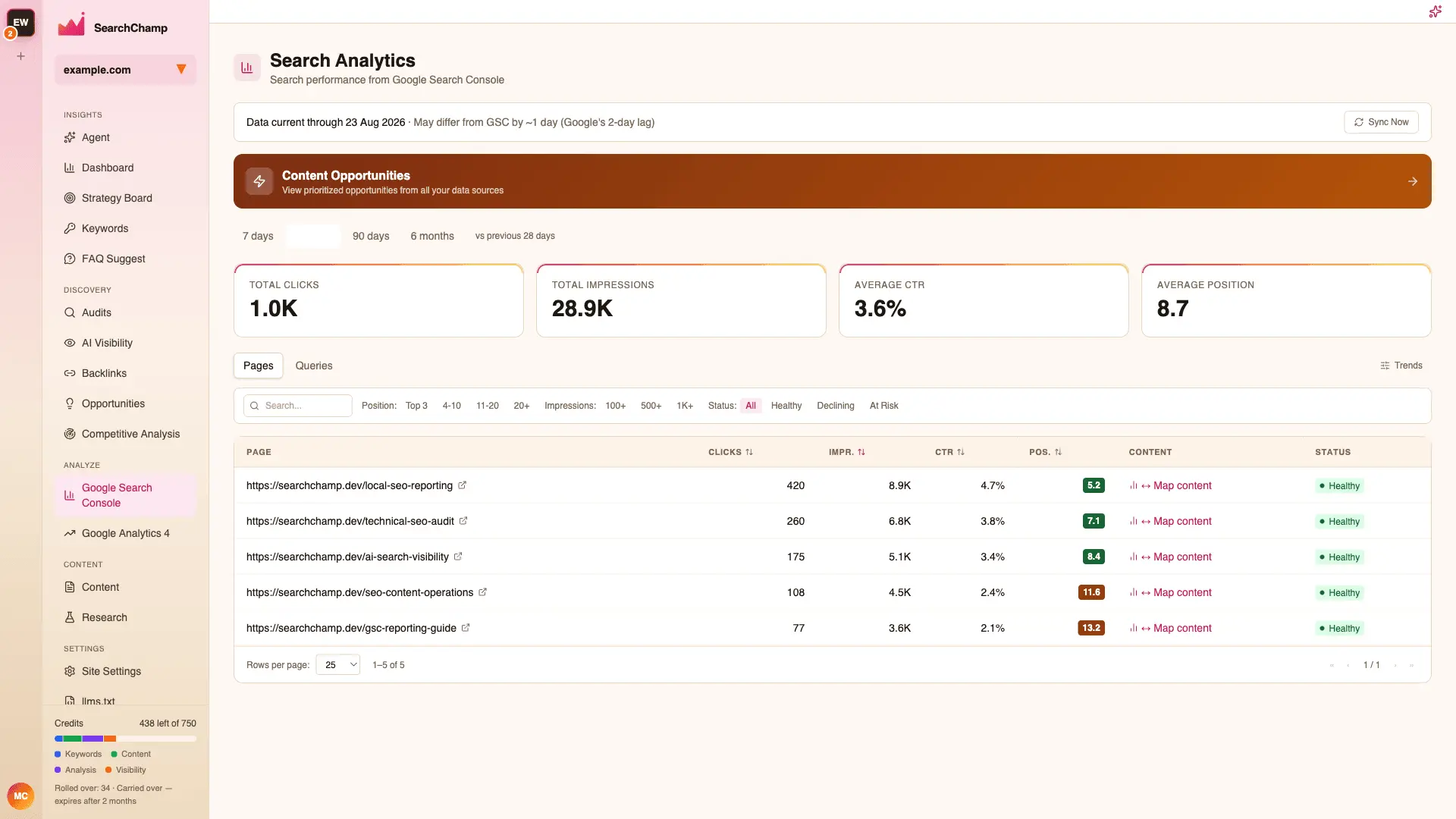Image resolution: width=1456 pixels, height=819 pixels.
Task: Filter position by 11-20
Action: pyautogui.click(x=488, y=406)
